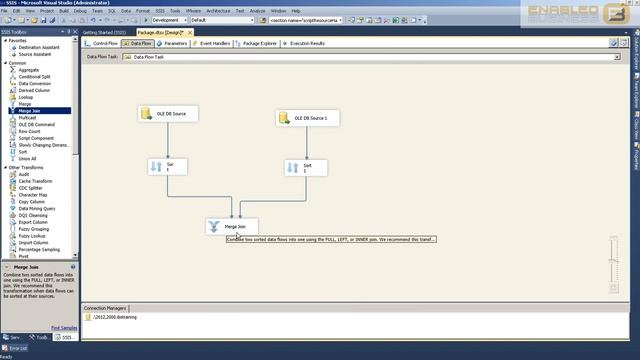Pick Character Map from toolbox
This screenshot has height=360, width=640.
(33, 195)
